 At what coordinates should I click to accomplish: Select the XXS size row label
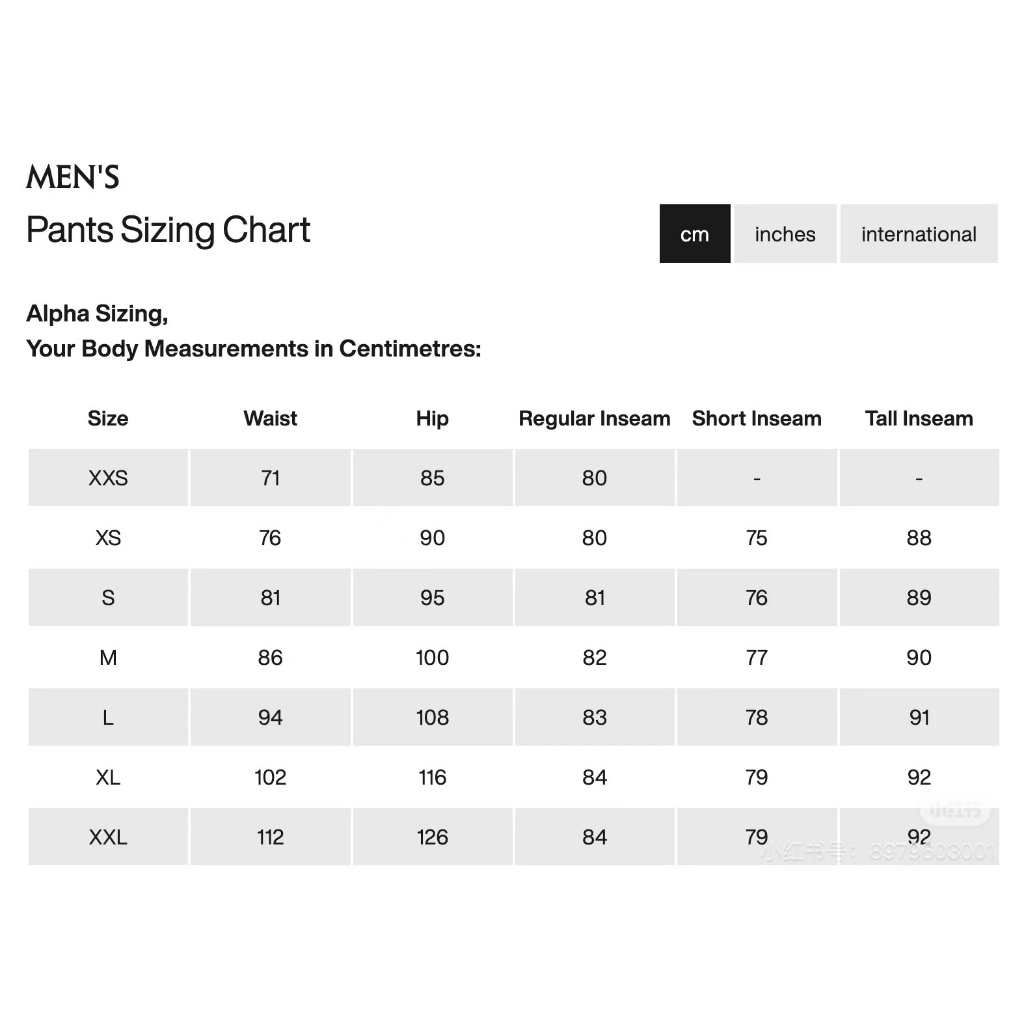click(108, 478)
